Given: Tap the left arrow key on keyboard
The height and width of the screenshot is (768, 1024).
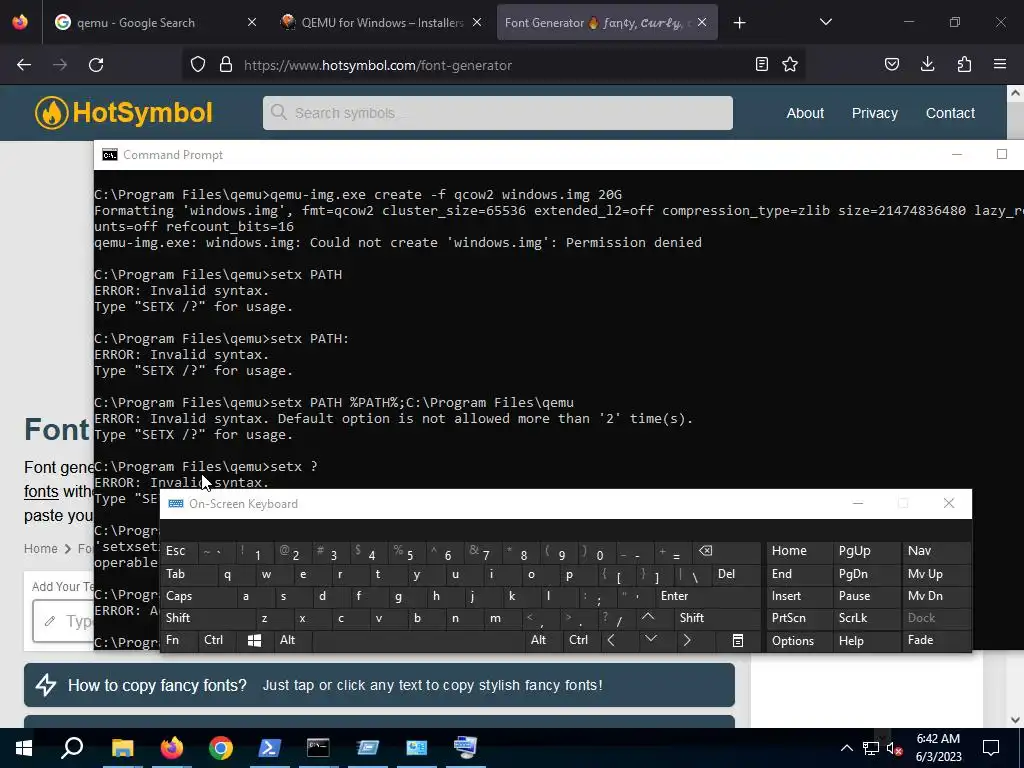Looking at the screenshot, I should click(x=611, y=641).
